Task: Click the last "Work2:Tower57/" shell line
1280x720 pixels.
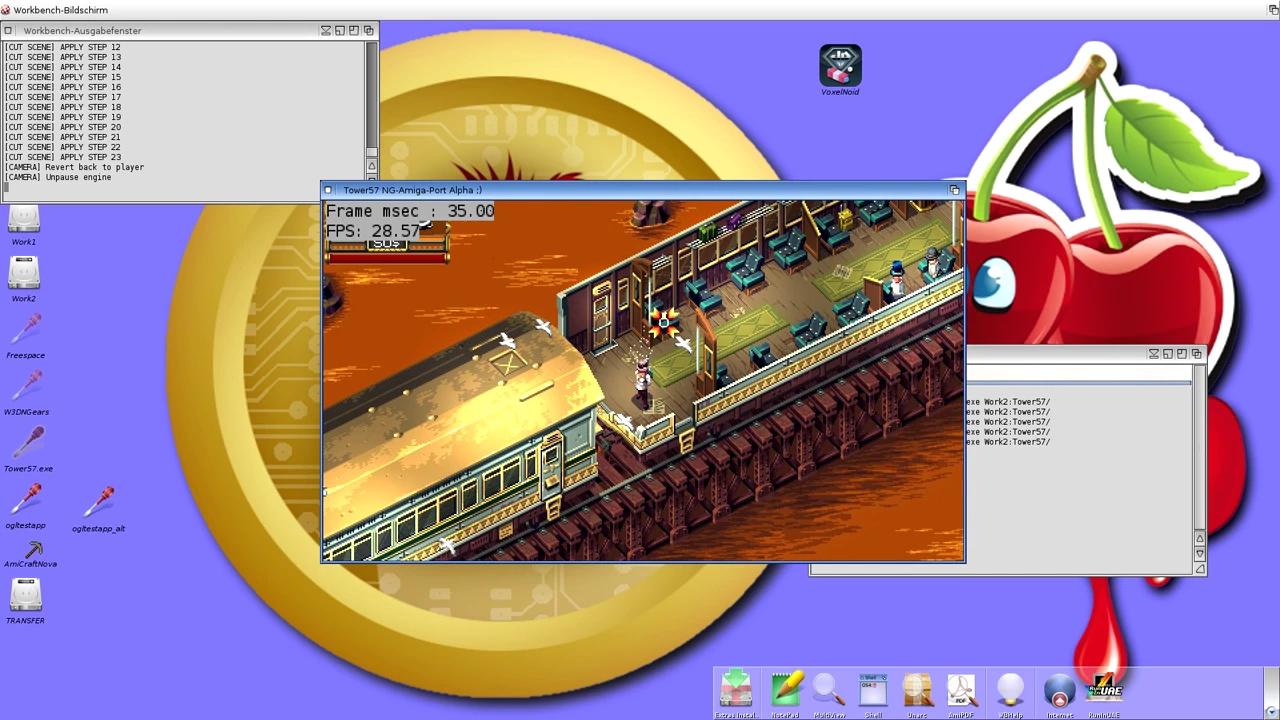Action: coord(1008,442)
